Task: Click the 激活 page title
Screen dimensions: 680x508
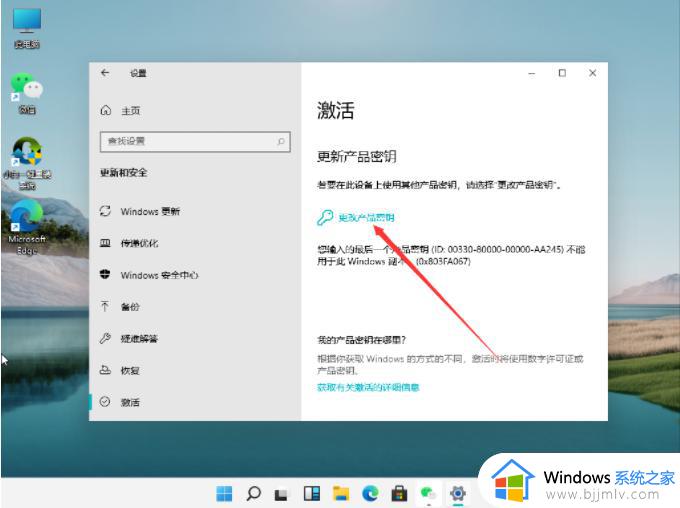Action: (x=336, y=110)
